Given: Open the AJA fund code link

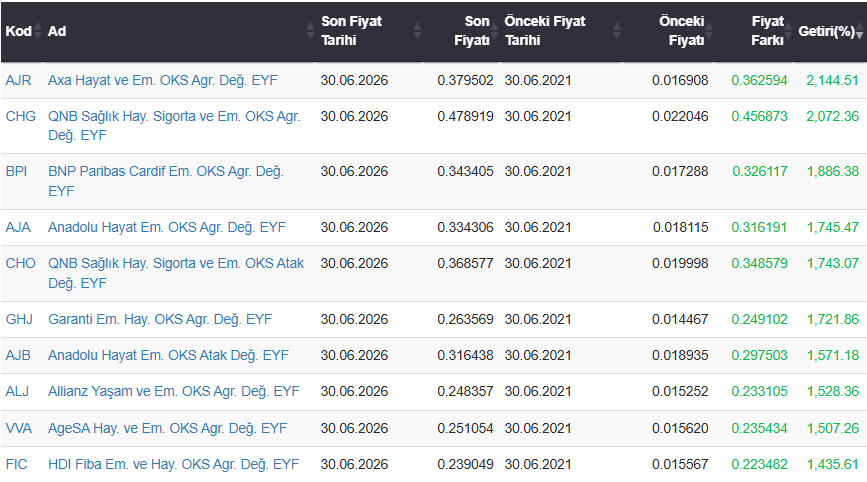Looking at the screenshot, I should [x=18, y=227].
